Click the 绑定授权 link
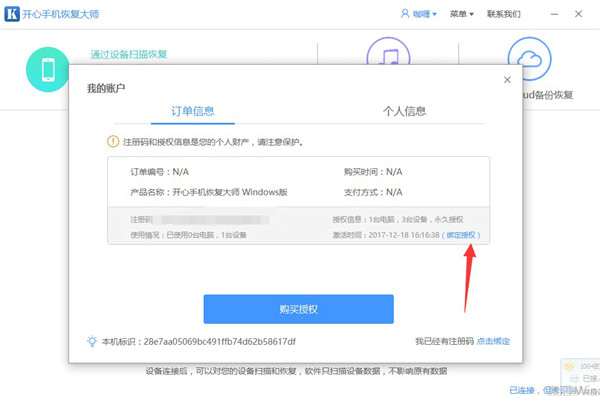 click(x=461, y=235)
